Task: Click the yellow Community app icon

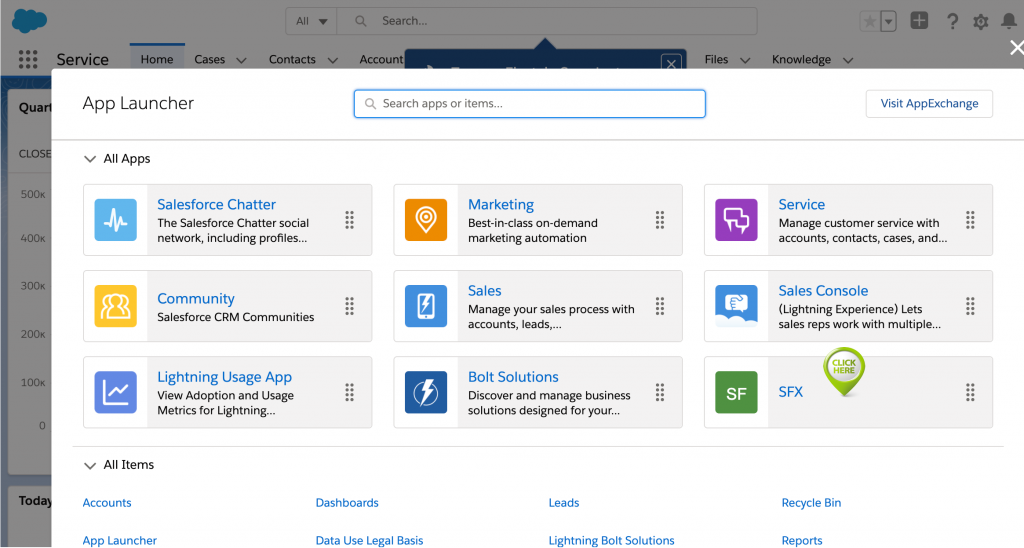Action: click(116, 306)
